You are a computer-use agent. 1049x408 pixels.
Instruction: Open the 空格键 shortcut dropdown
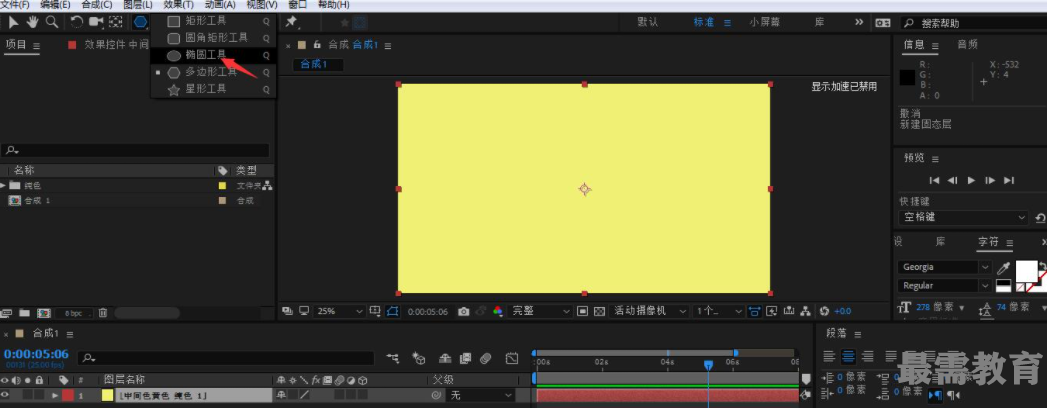click(963, 217)
